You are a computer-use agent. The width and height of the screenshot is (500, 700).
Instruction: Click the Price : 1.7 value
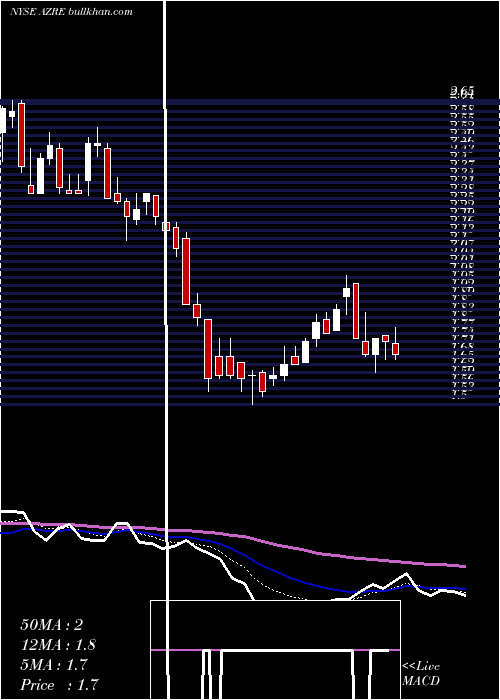59,685
